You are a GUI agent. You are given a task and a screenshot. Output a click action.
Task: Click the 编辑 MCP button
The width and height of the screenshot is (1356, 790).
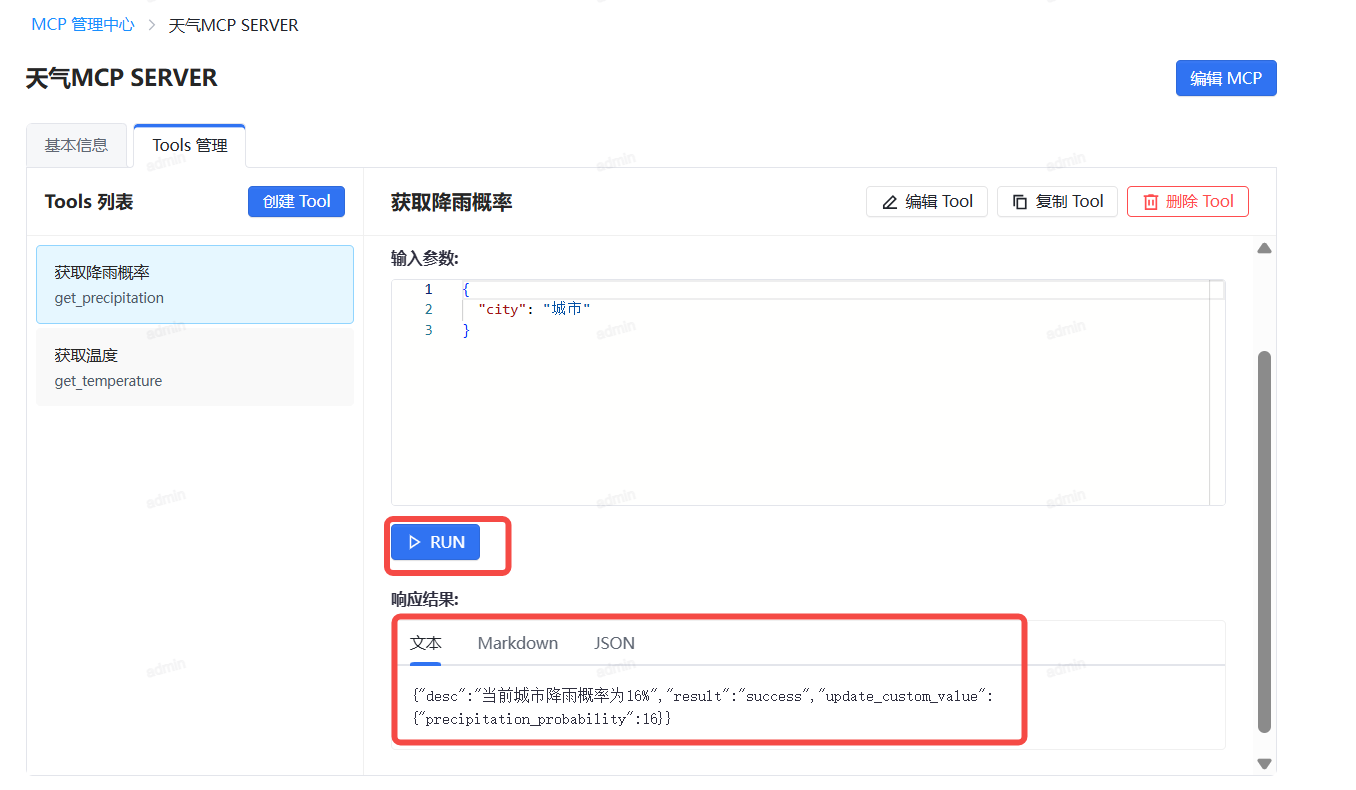pos(1226,78)
